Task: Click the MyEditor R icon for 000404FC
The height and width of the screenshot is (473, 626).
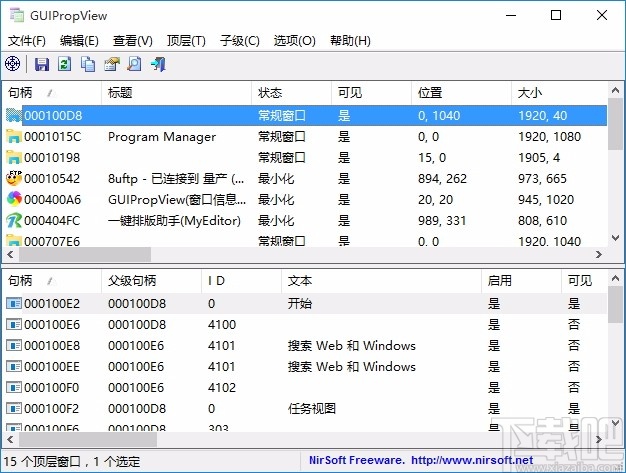Action: click(14, 220)
